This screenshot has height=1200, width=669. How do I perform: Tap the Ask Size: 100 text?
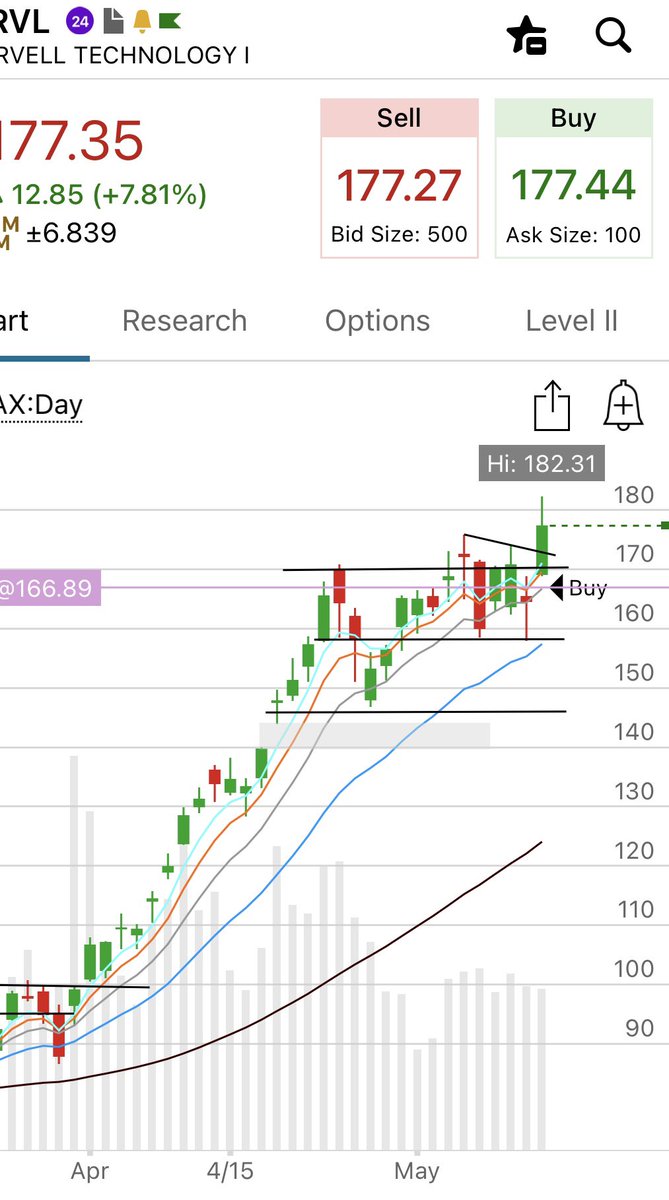pyautogui.click(x=573, y=235)
